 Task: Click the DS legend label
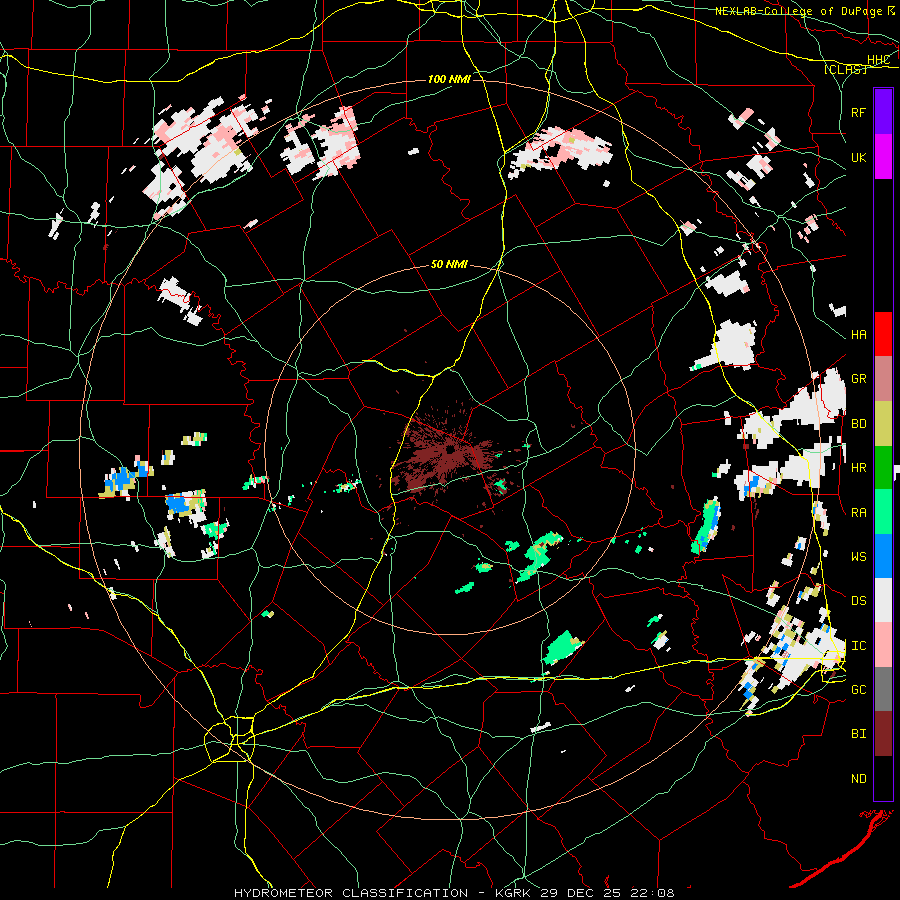(x=859, y=601)
